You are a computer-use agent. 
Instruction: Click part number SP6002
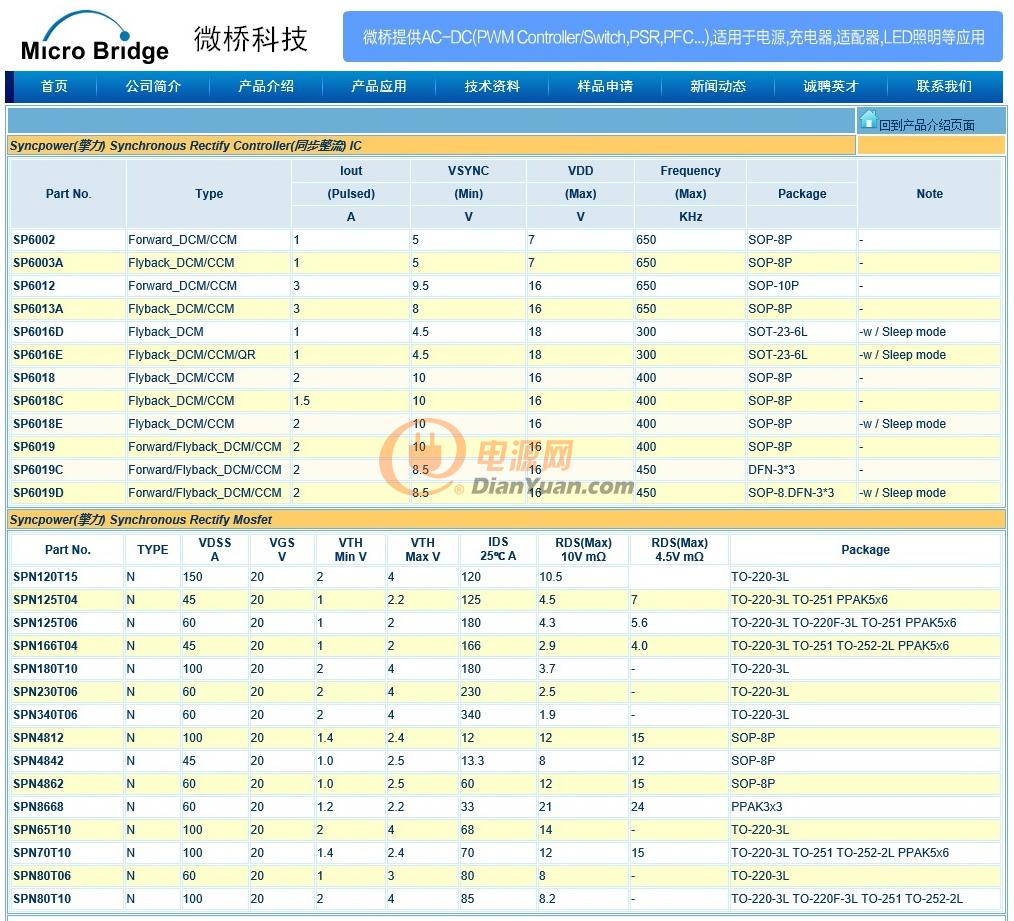[x=34, y=240]
